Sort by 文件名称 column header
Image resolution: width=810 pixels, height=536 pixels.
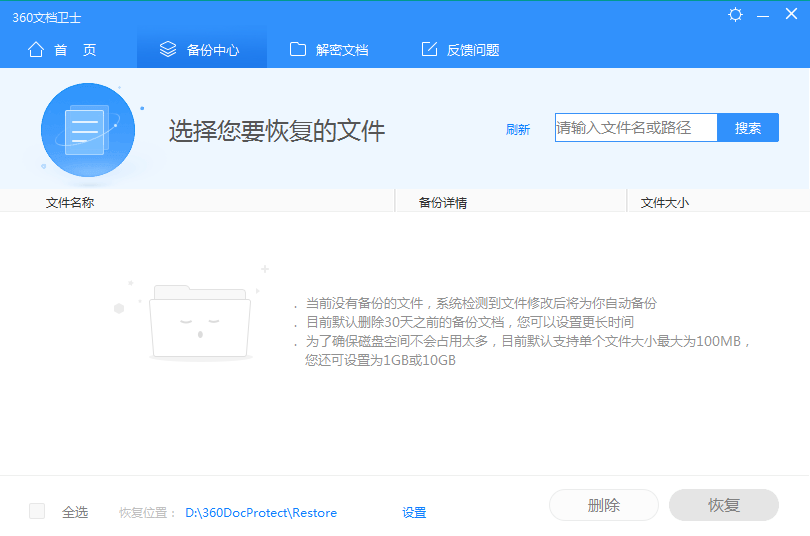70,203
